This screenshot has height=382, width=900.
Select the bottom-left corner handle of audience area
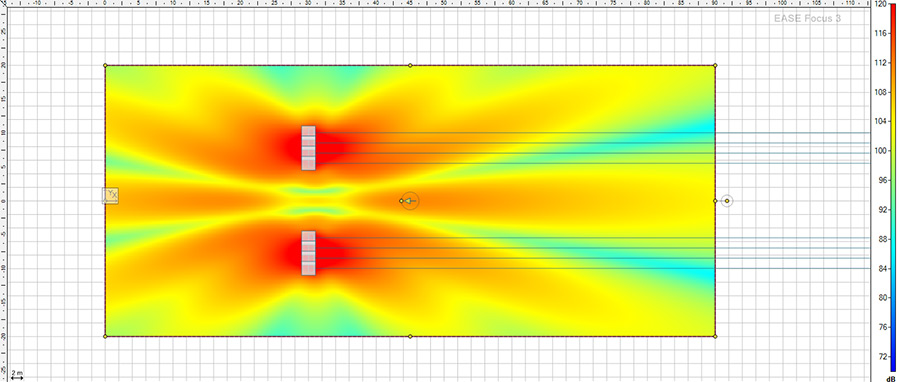[x=105, y=336]
